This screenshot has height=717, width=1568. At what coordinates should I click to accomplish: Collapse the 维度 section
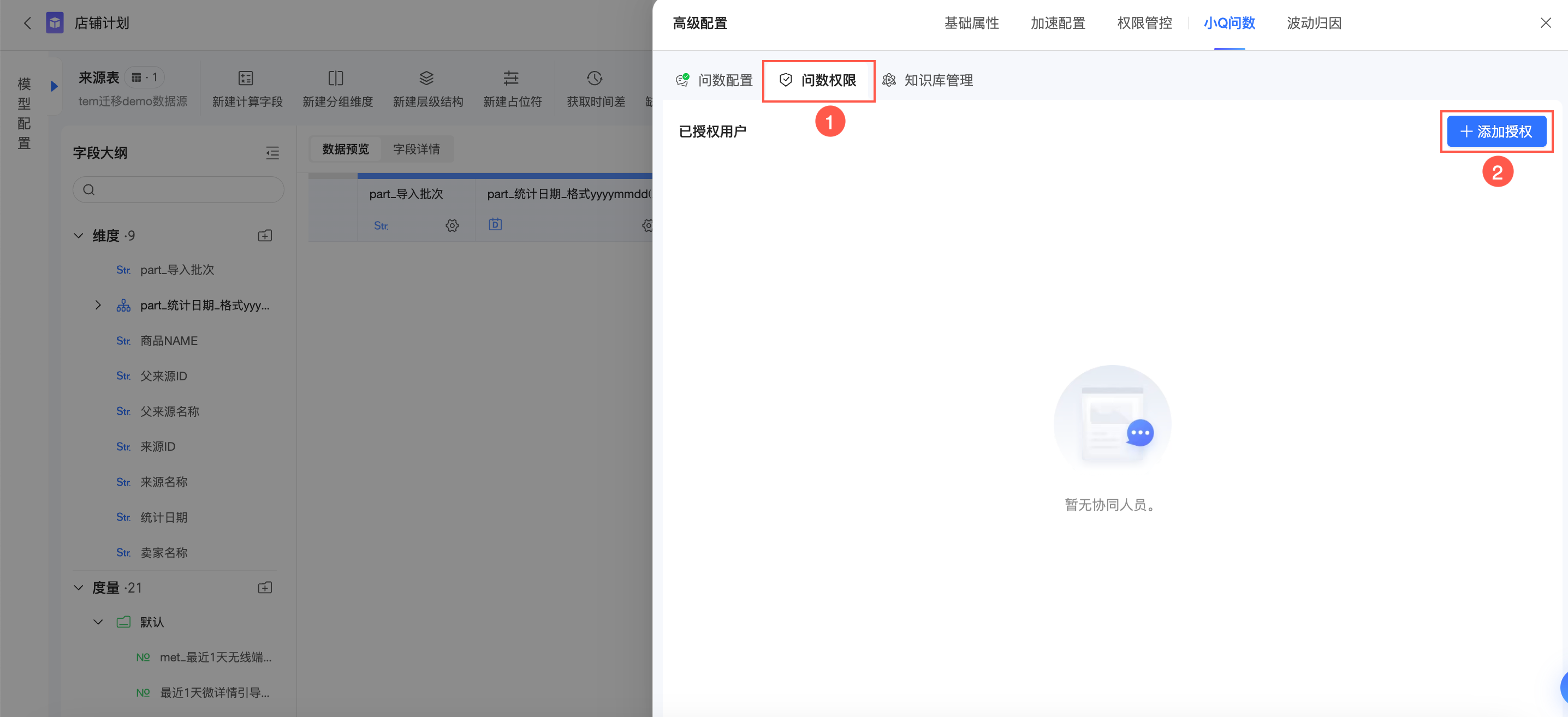[x=79, y=236]
